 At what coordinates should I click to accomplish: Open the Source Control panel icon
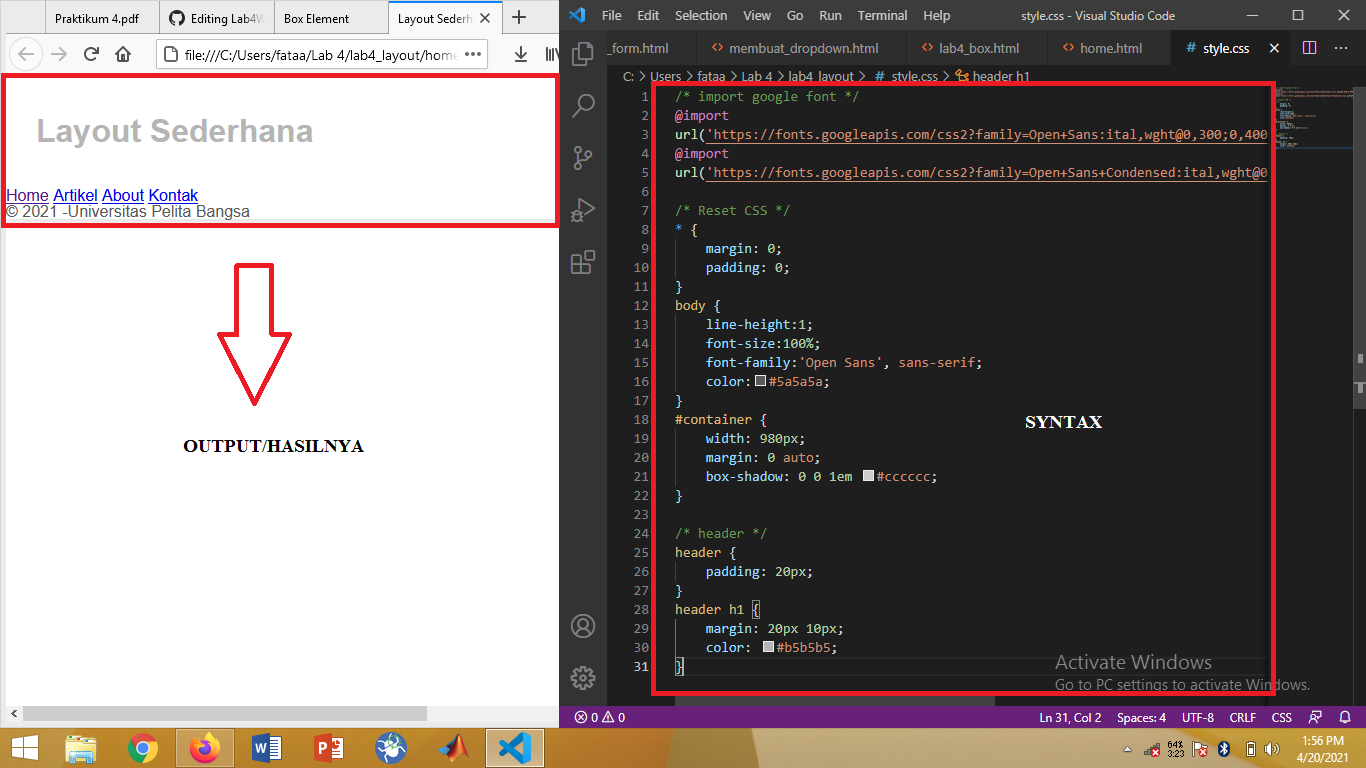[583, 158]
